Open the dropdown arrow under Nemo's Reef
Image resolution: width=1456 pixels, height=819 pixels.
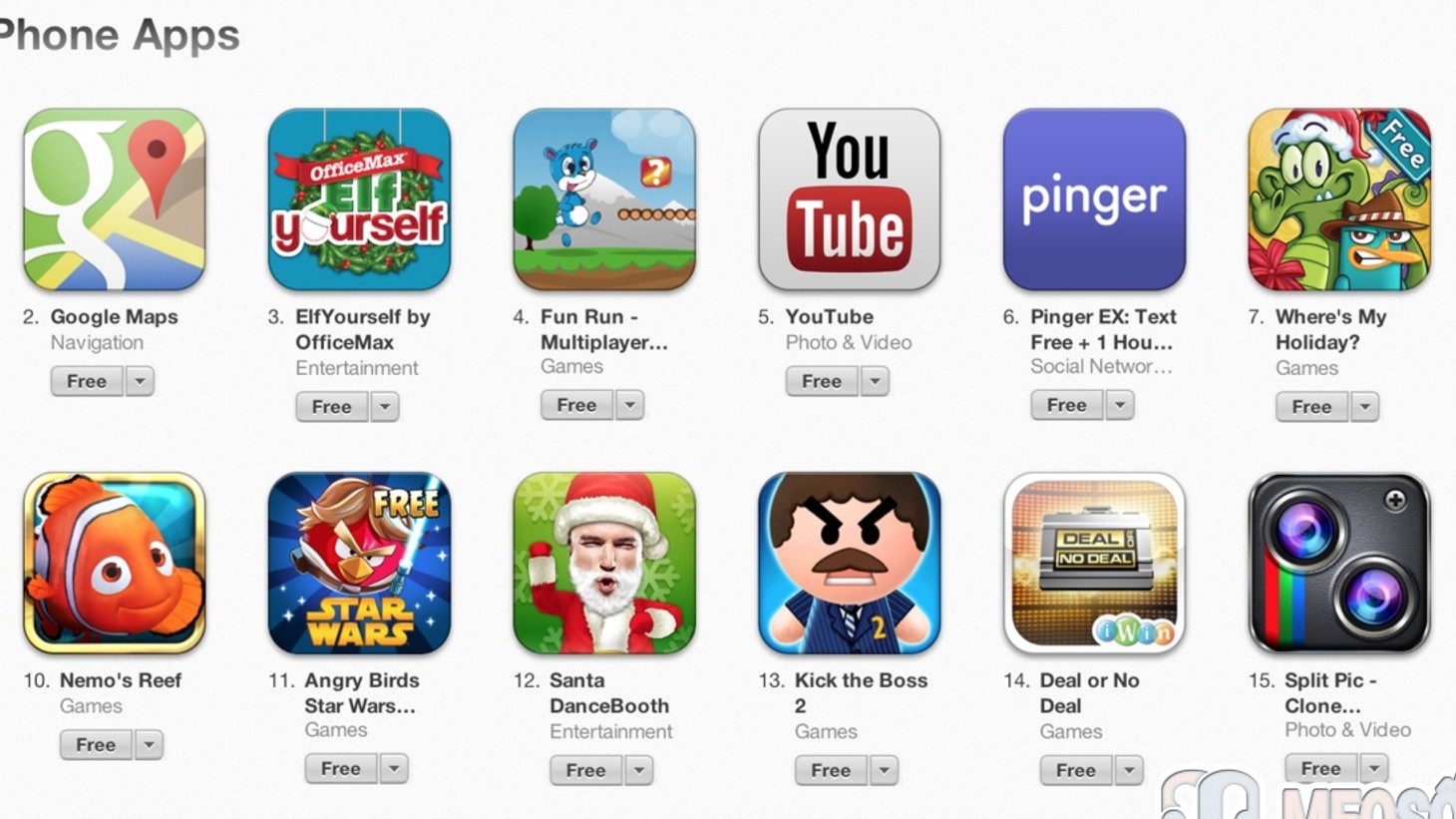(x=149, y=744)
